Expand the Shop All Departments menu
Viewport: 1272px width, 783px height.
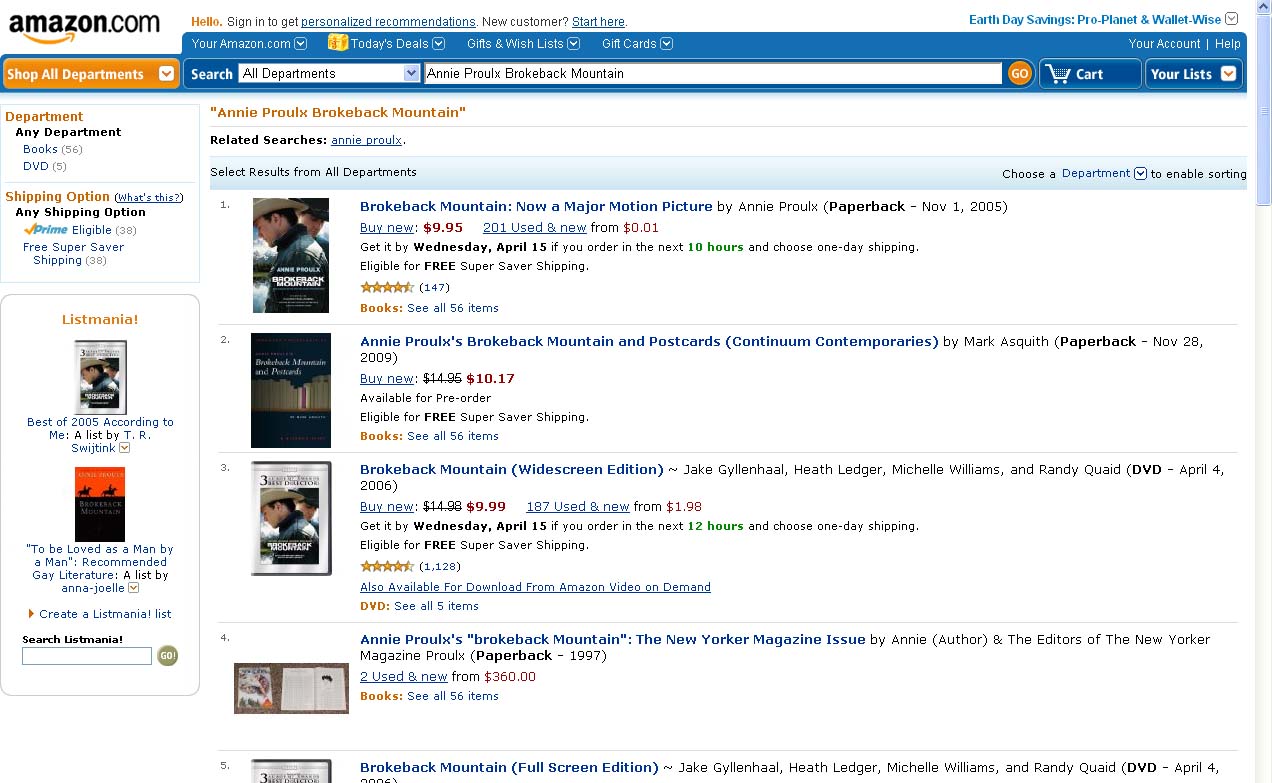(x=90, y=74)
